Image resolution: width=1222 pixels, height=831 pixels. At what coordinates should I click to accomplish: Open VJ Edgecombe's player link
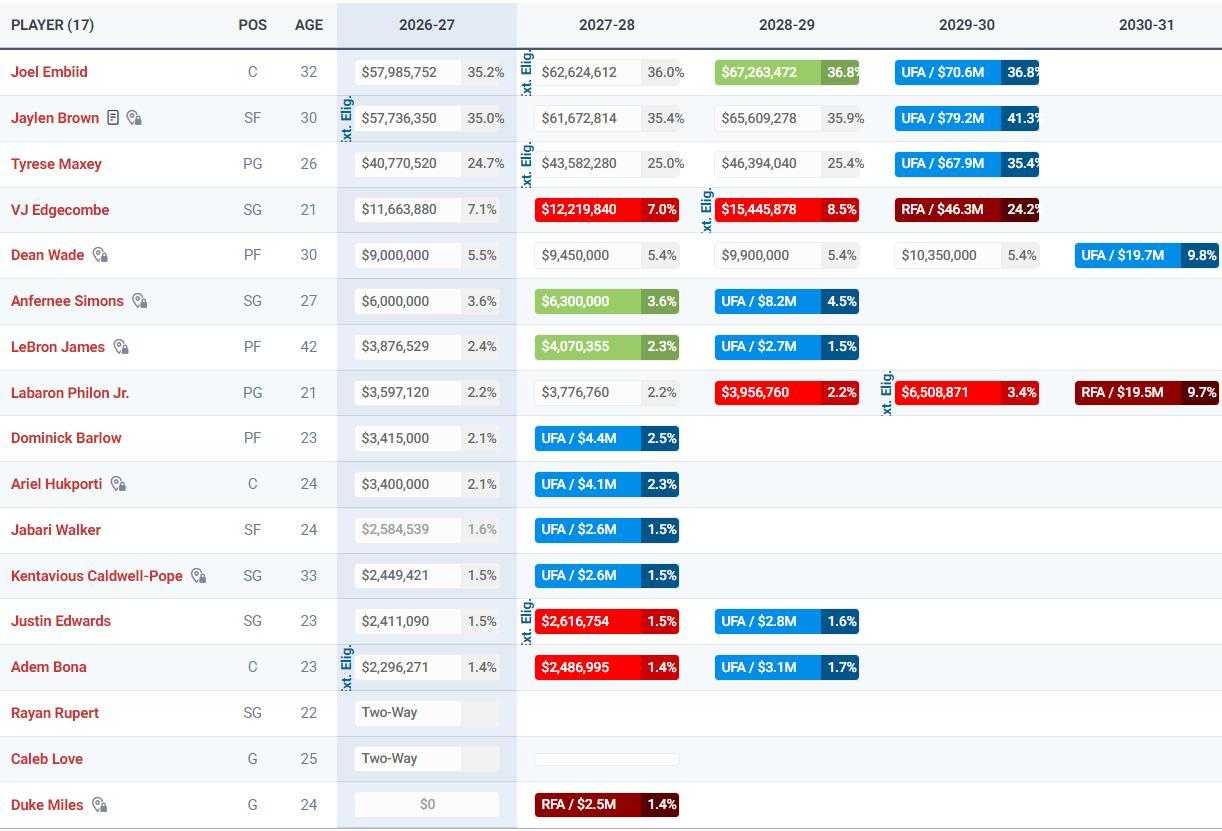tap(60, 210)
